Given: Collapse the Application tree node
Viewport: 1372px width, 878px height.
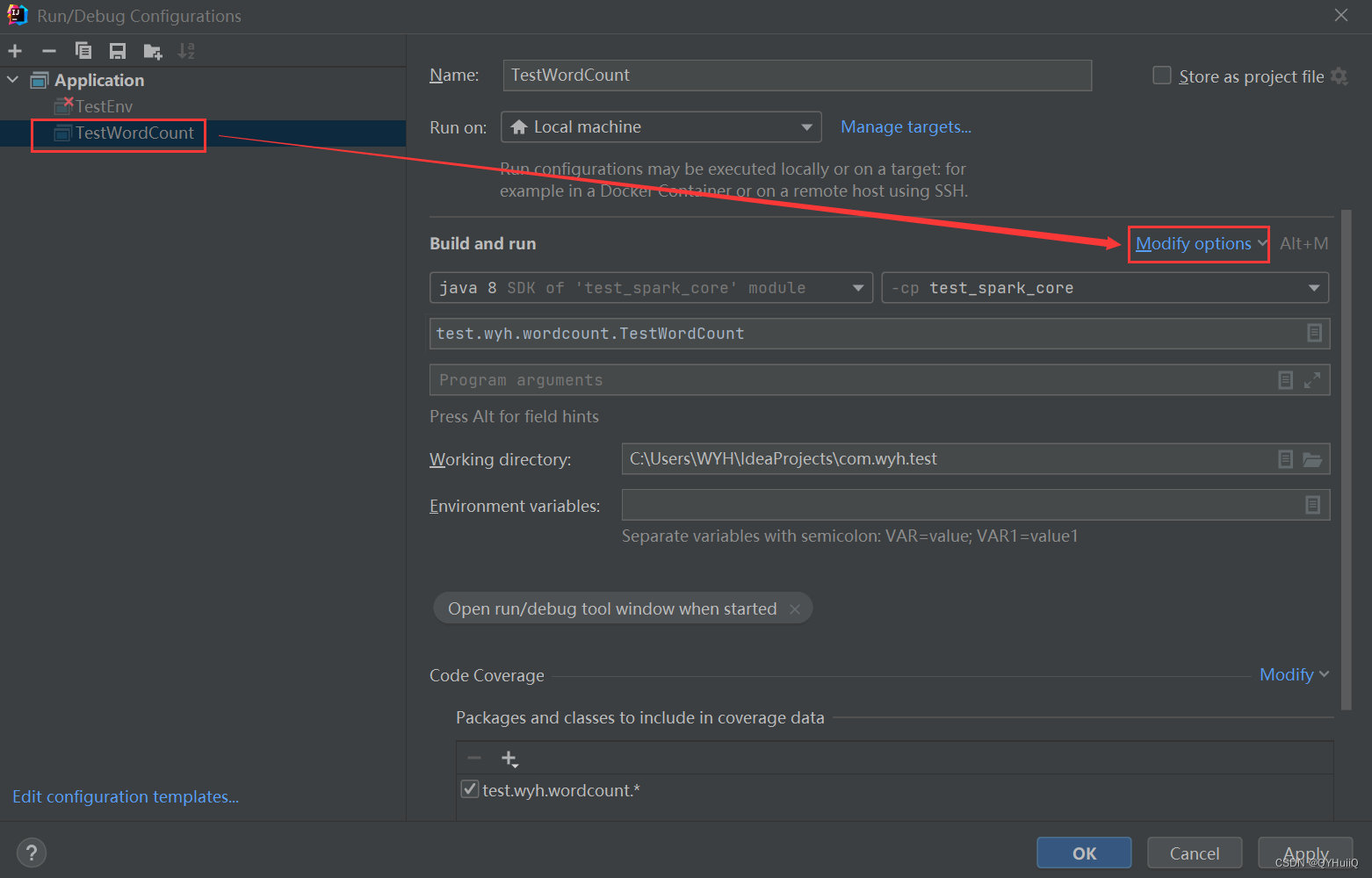Looking at the screenshot, I should click(13, 80).
